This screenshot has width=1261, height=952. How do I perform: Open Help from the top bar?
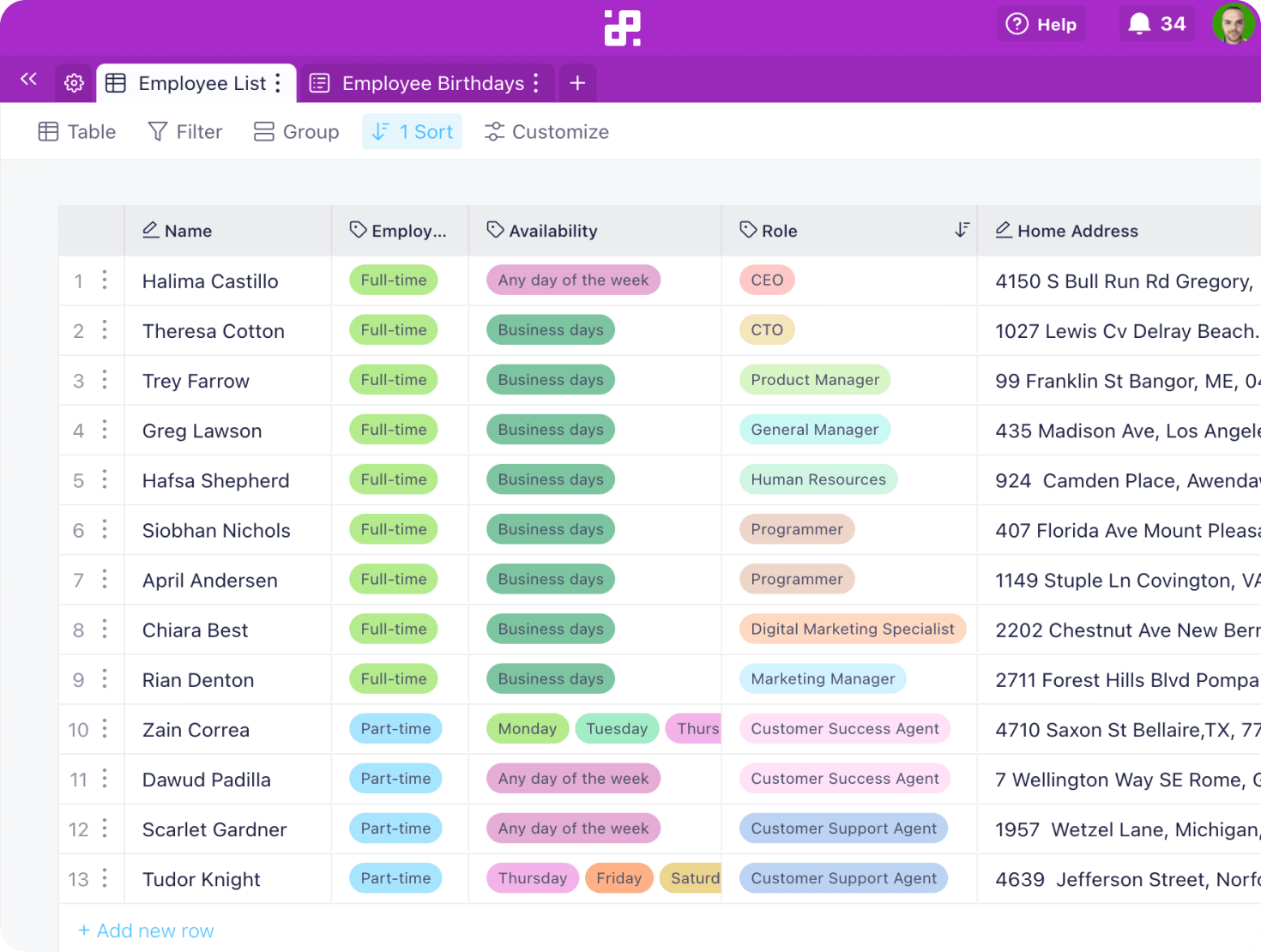tap(1041, 25)
